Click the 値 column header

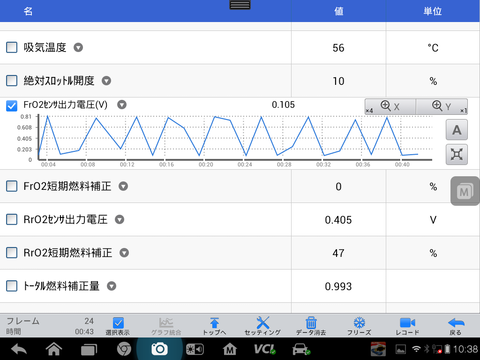coord(339,11)
